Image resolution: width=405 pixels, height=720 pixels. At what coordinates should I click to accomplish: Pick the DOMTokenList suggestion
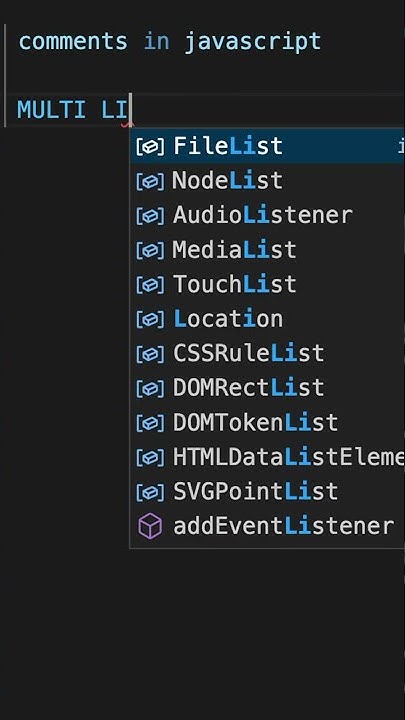tap(268, 422)
